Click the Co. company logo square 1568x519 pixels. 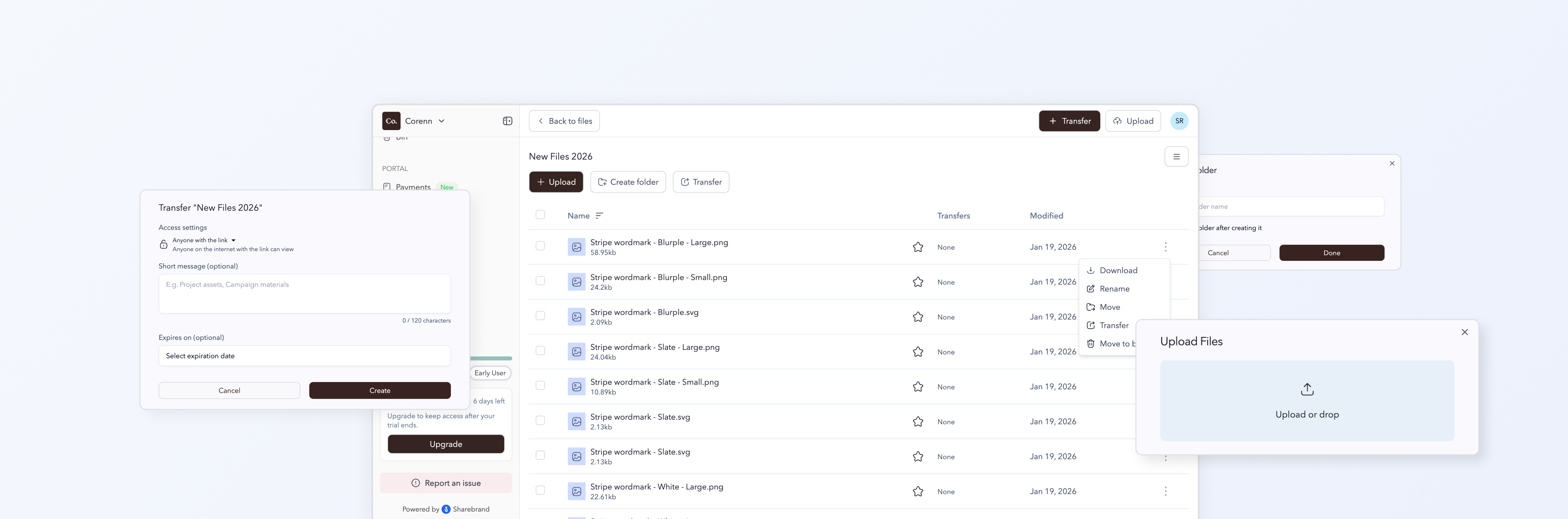392,120
